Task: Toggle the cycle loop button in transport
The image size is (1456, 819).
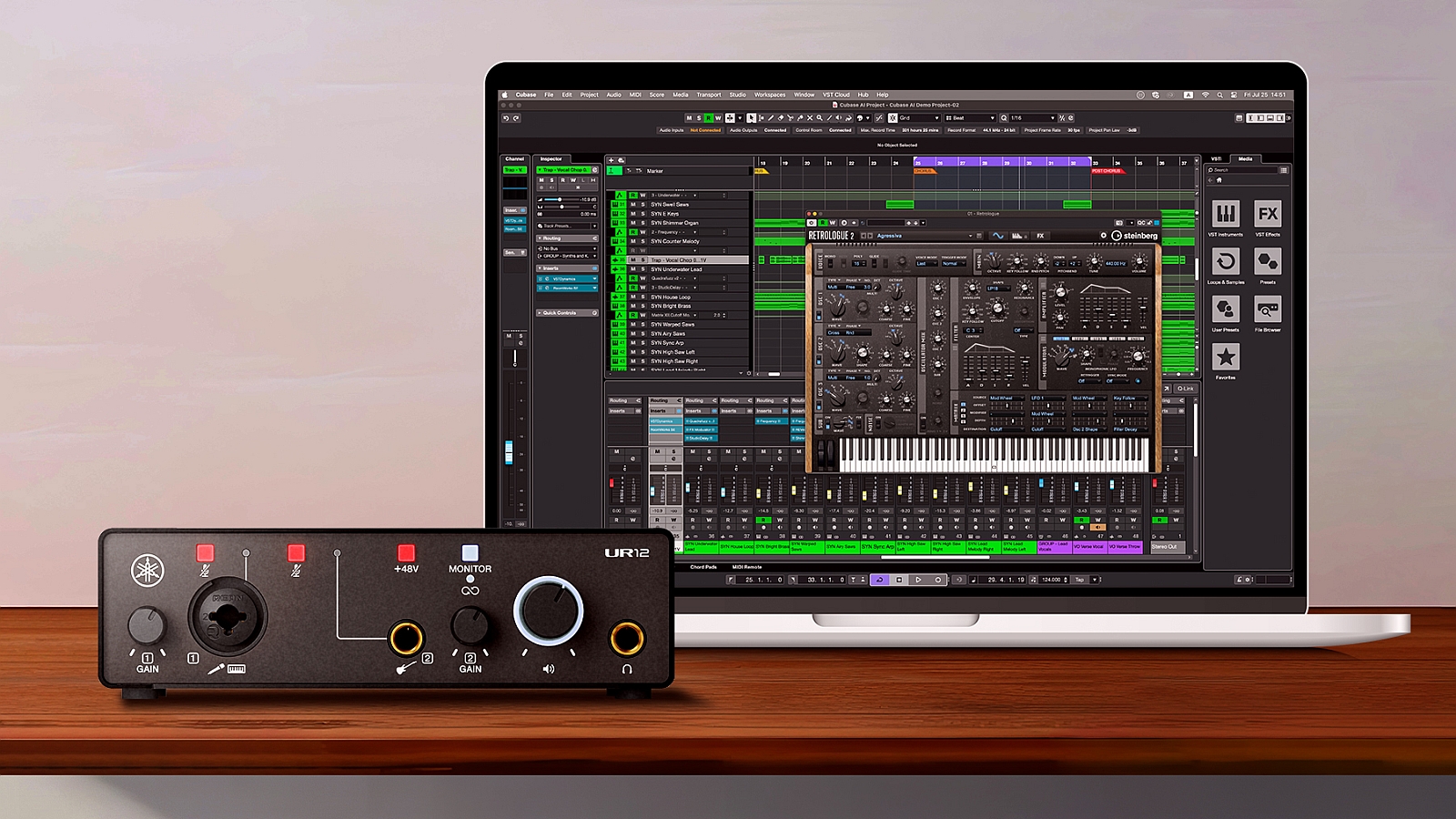Action: [x=879, y=580]
